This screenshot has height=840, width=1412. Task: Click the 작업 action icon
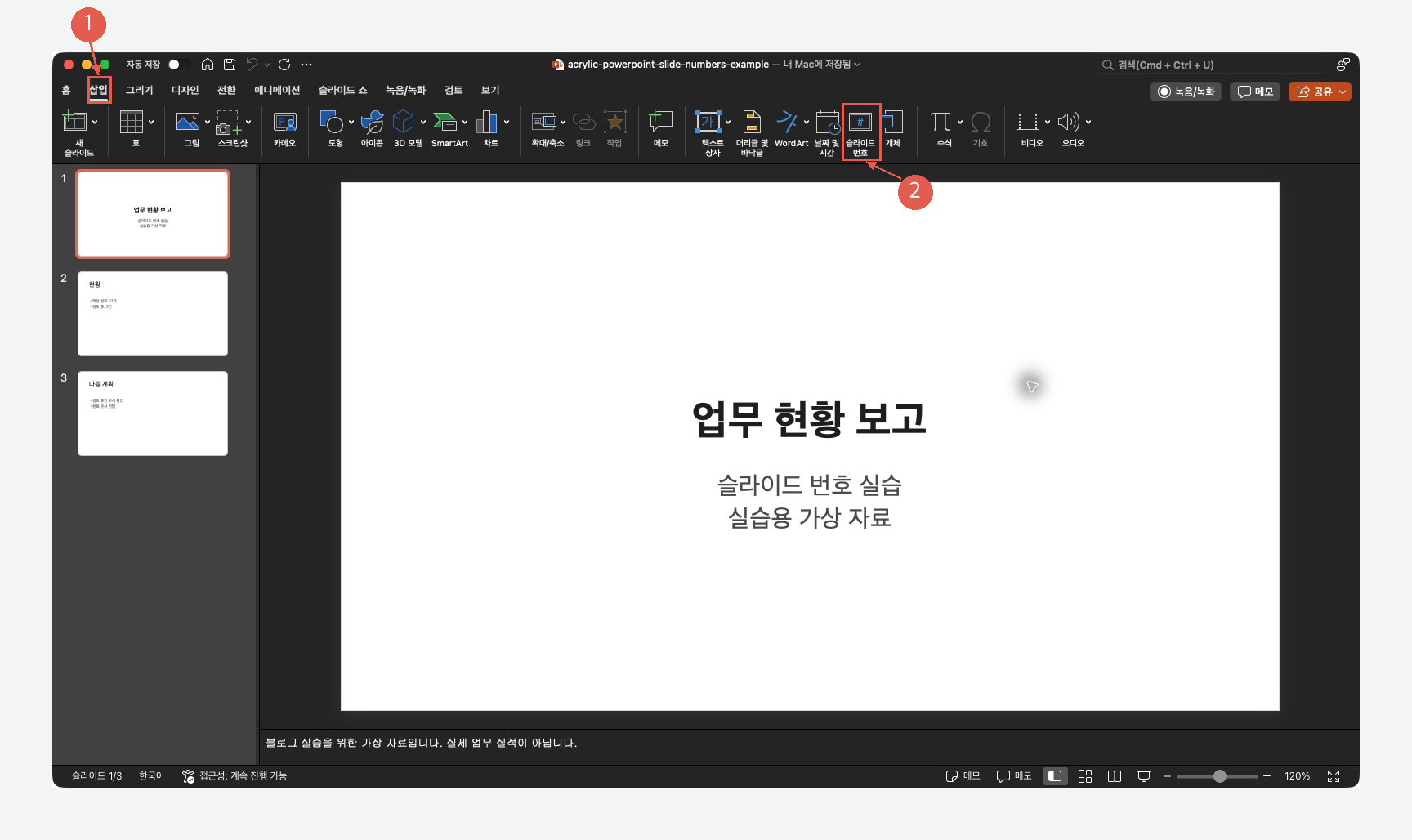click(614, 122)
